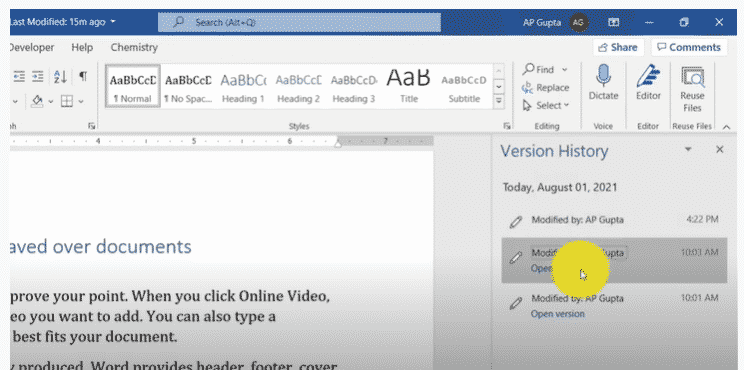Show next row of Styles gallery
The height and width of the screenshot is (370, 744).
point(498,87)
